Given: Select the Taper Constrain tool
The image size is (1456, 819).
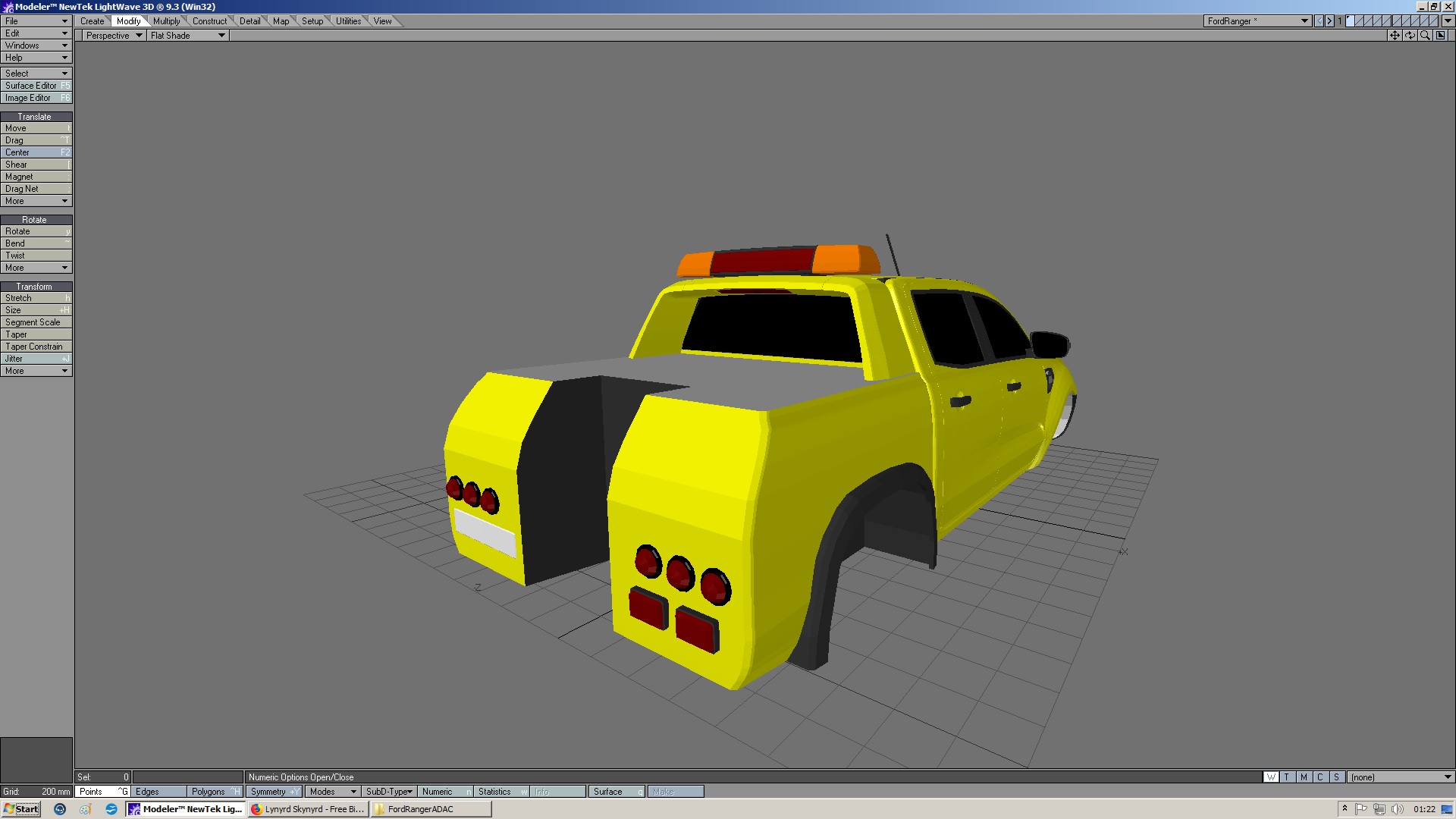Looking at the screenshot, I should pyautogui.click(x=36, y=347).
